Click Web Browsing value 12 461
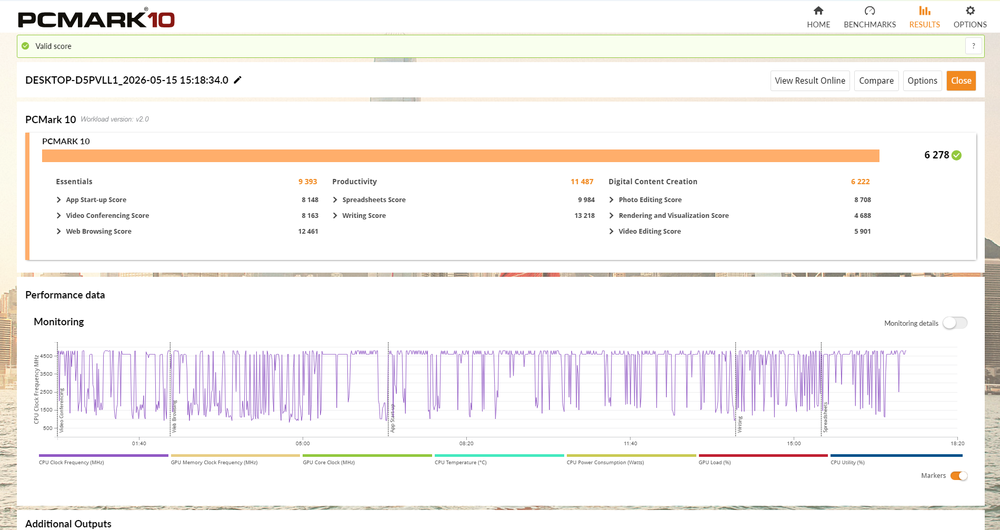1000x530 pixels. (308, 232)
